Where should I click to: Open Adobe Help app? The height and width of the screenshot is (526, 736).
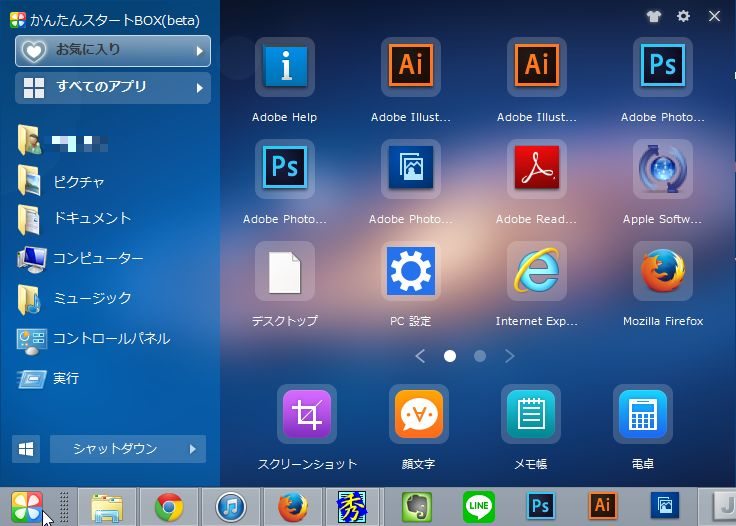pyautogui.click(x=285, y=67)
